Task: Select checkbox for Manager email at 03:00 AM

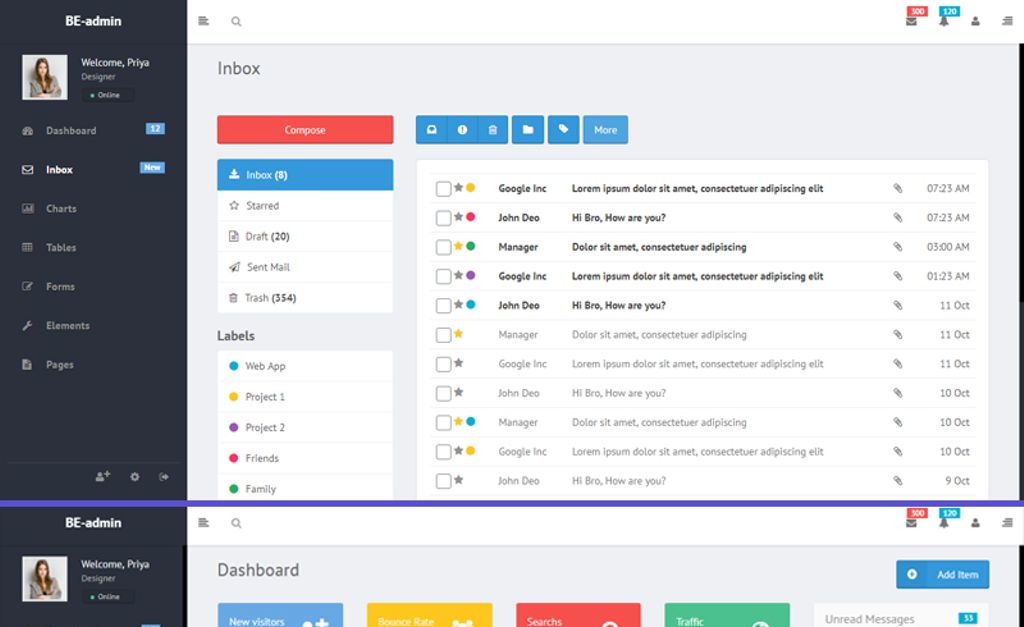Action: (x=443, y=247)
